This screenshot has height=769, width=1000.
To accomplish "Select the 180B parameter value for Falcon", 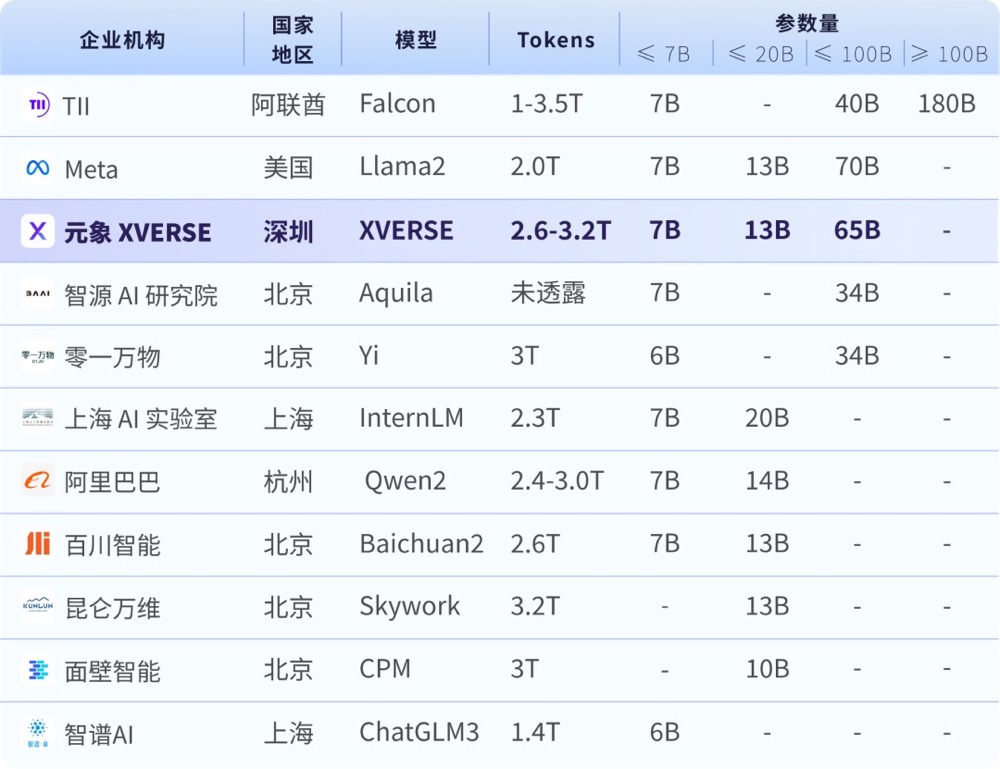I will pos(946,104).
